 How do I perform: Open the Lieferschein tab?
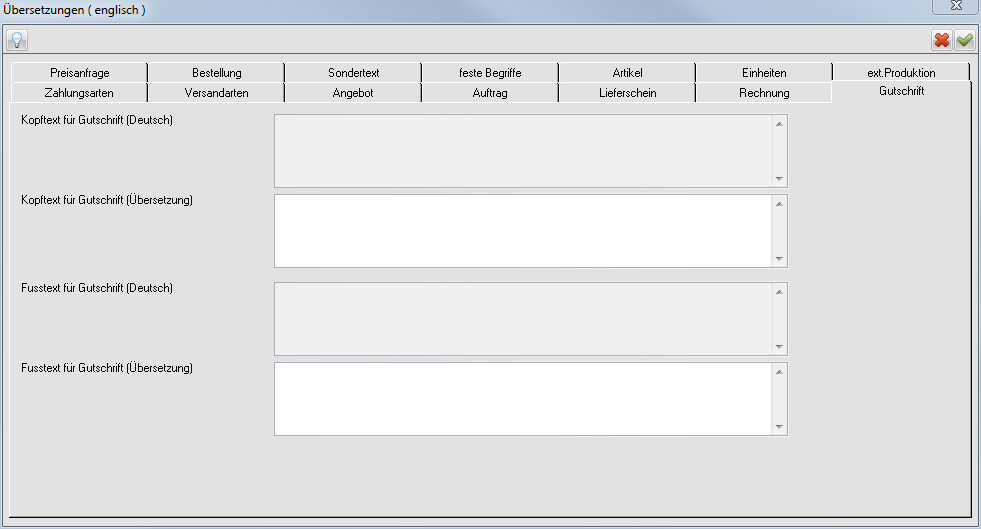(628, 93)
